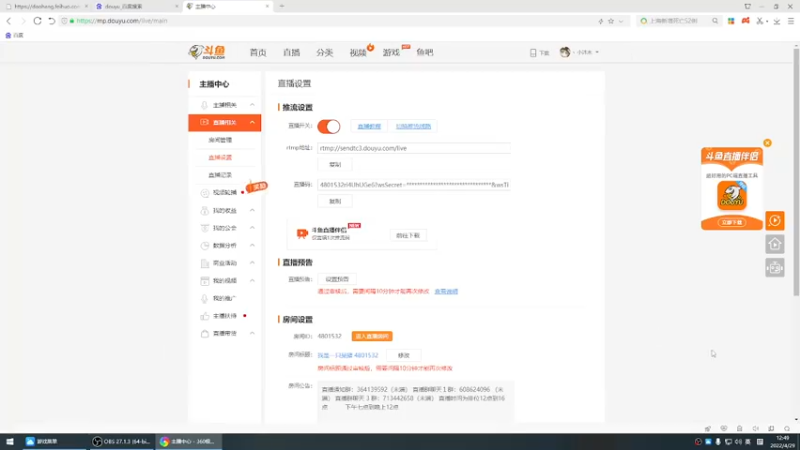Image resolution: width=800 pixels, height=450 pixels.
Task: Click the Douyu logo in header
Action: (207, 52)
